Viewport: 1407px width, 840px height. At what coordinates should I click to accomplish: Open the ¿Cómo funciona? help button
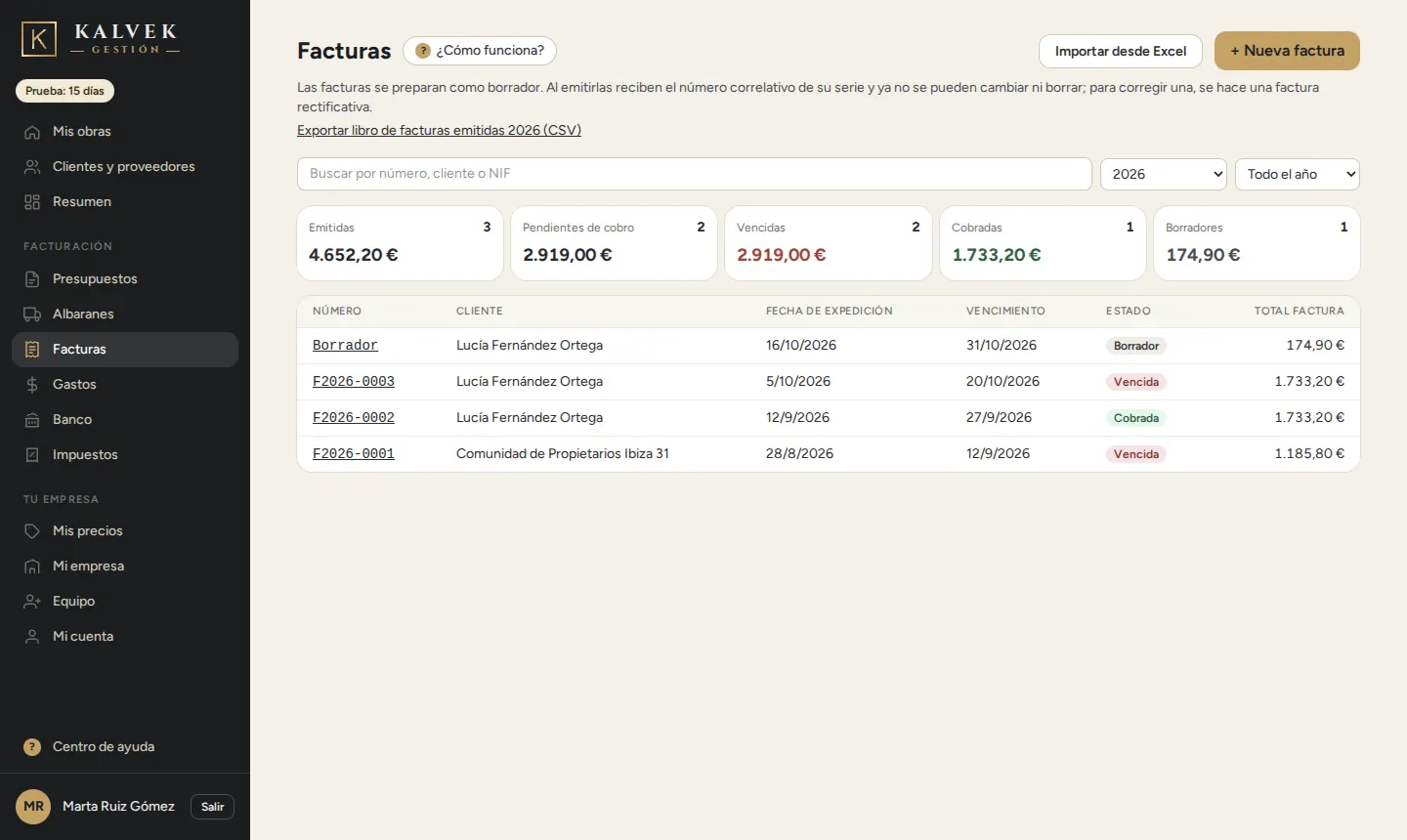(x=480, y=51)
